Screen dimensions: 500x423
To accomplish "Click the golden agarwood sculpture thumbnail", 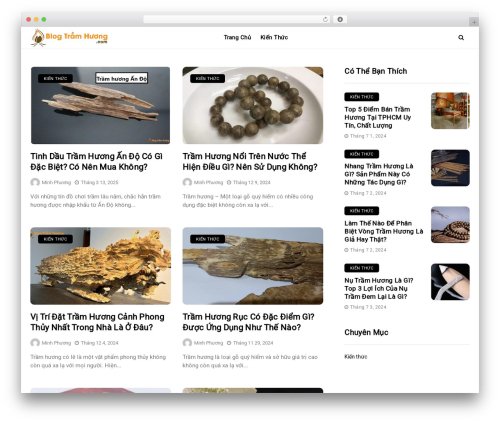I will click(x=100, y=266).
